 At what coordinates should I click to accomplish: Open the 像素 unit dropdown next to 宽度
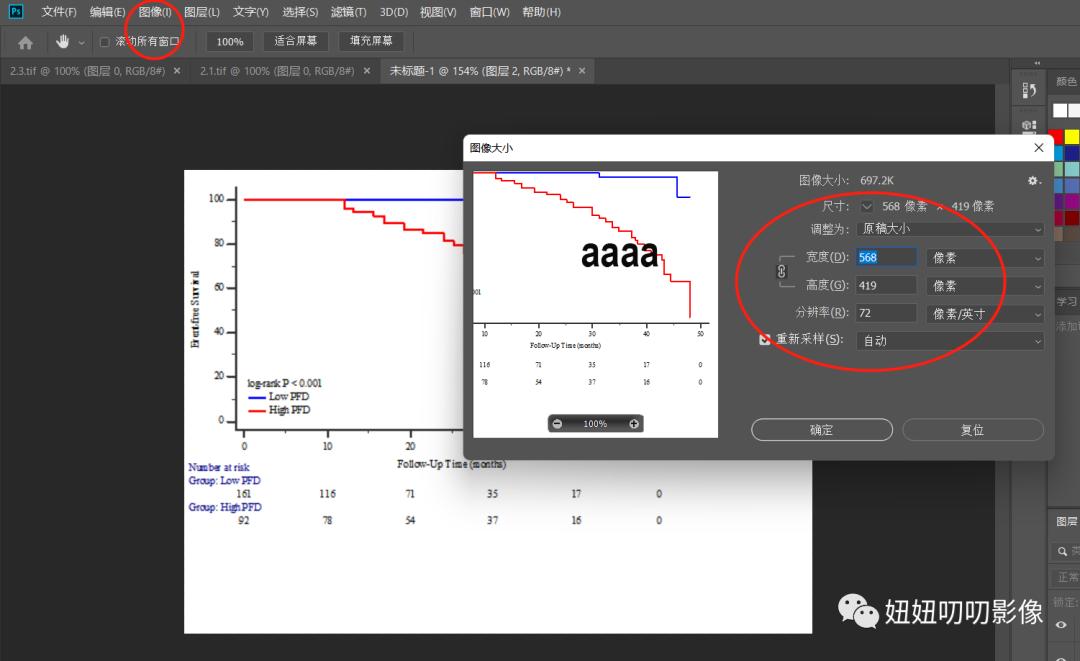(x=984, y=257)
